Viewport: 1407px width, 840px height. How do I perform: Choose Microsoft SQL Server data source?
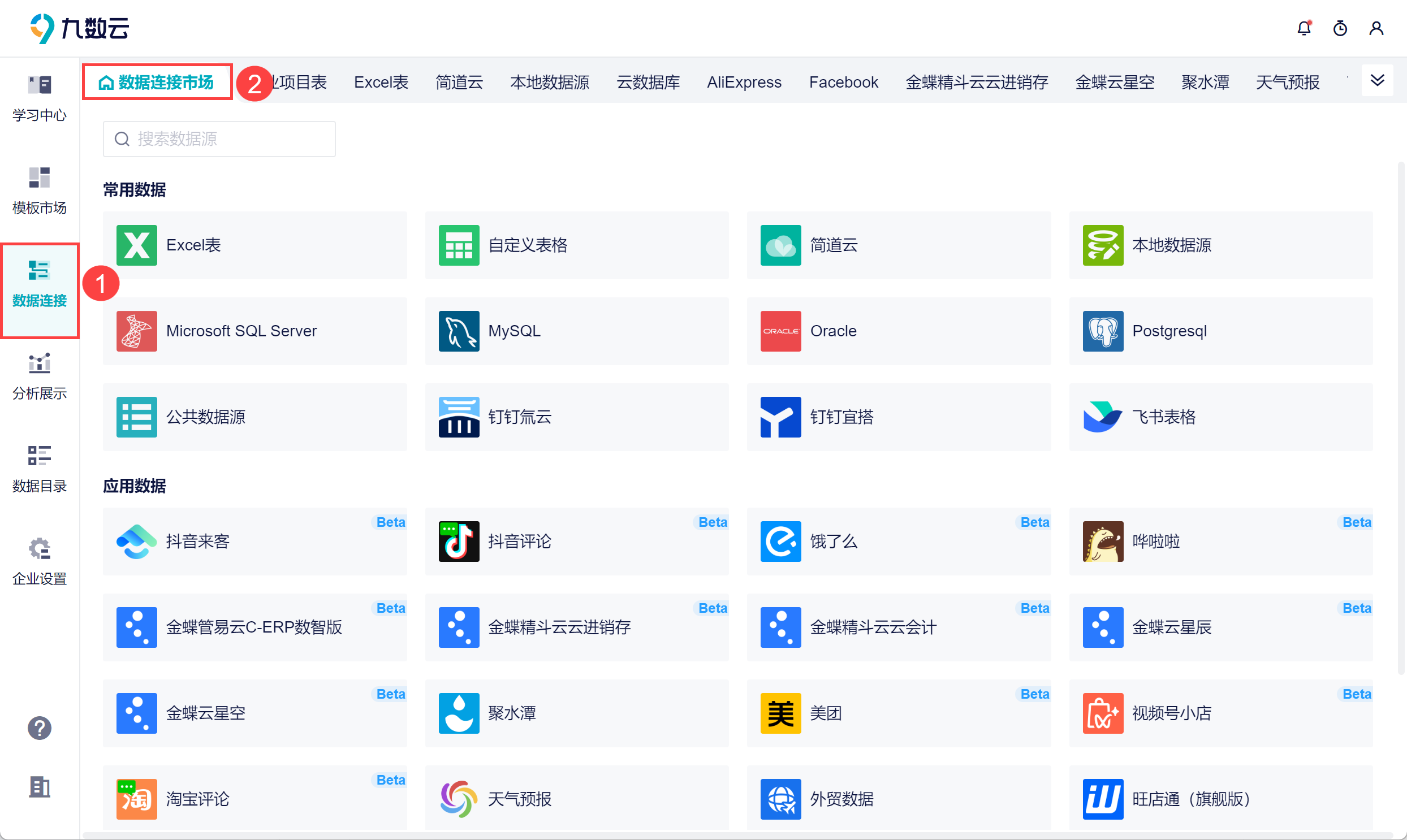point(255,331)
